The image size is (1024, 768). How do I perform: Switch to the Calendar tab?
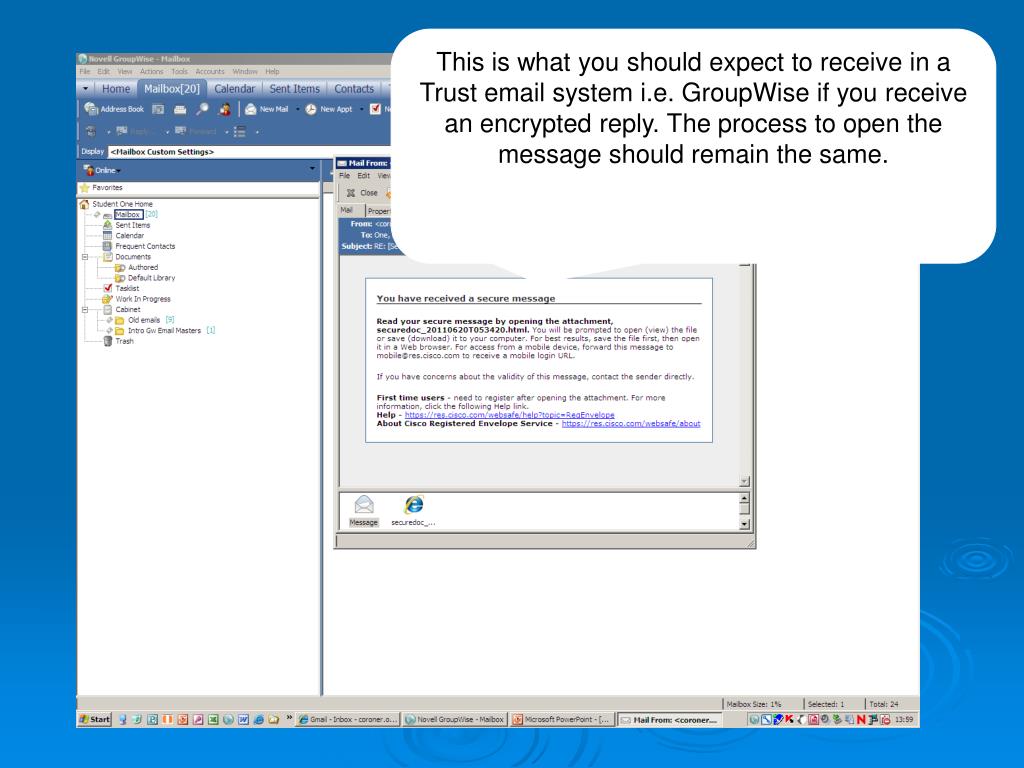(234, 88)
